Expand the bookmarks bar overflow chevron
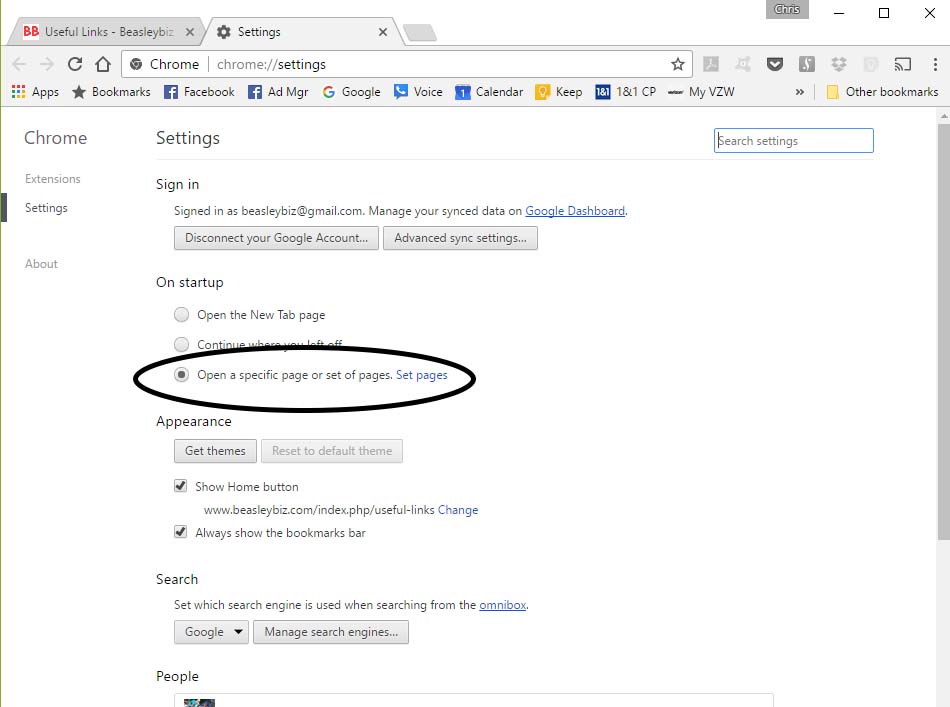Screen dimensions: 950x707 pyautogui.click(x=800, y=91)
